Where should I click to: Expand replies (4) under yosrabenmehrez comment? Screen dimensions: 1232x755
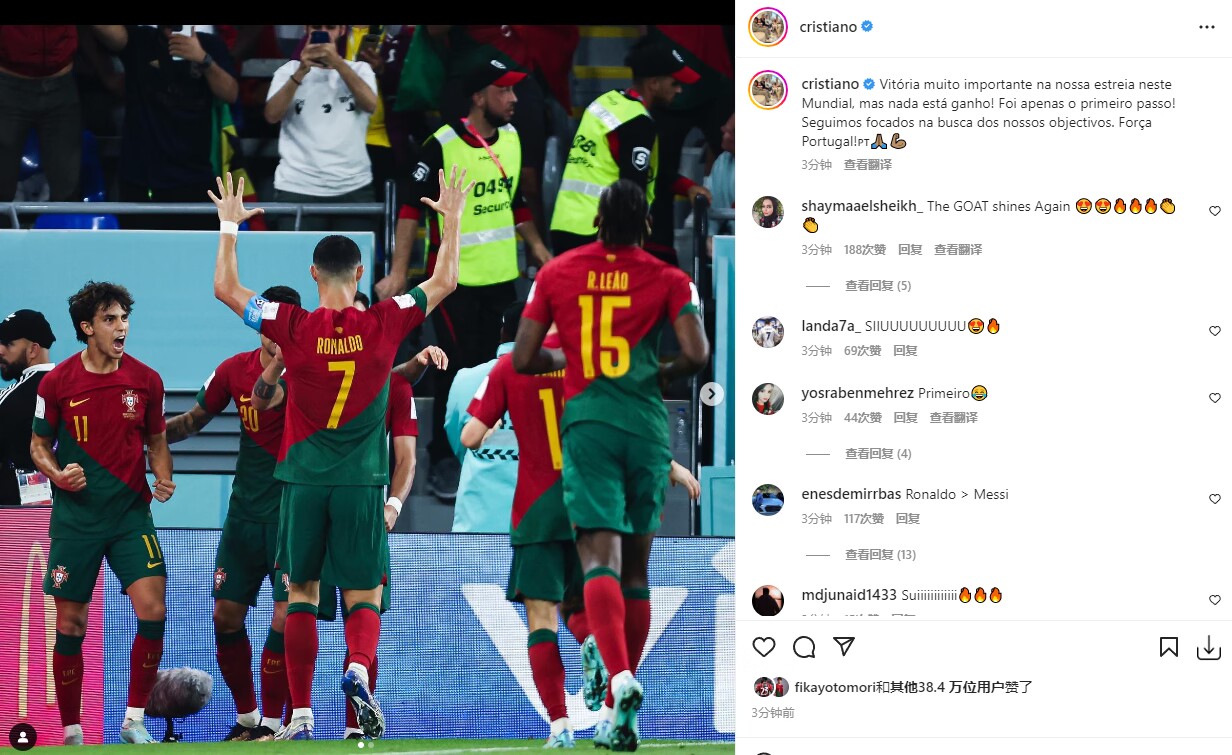coord(878,454)
